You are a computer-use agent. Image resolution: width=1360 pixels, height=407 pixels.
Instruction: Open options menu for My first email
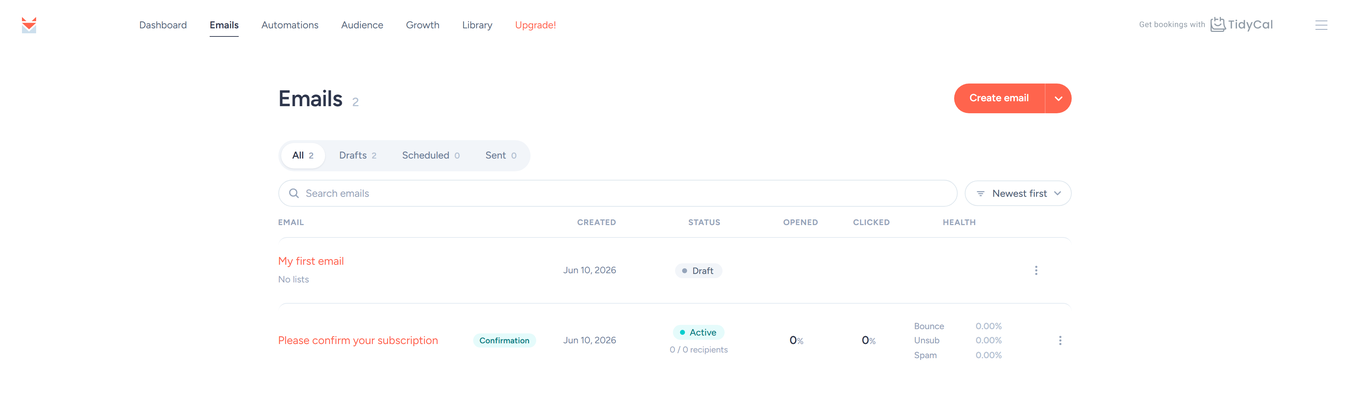[1036, 270]
